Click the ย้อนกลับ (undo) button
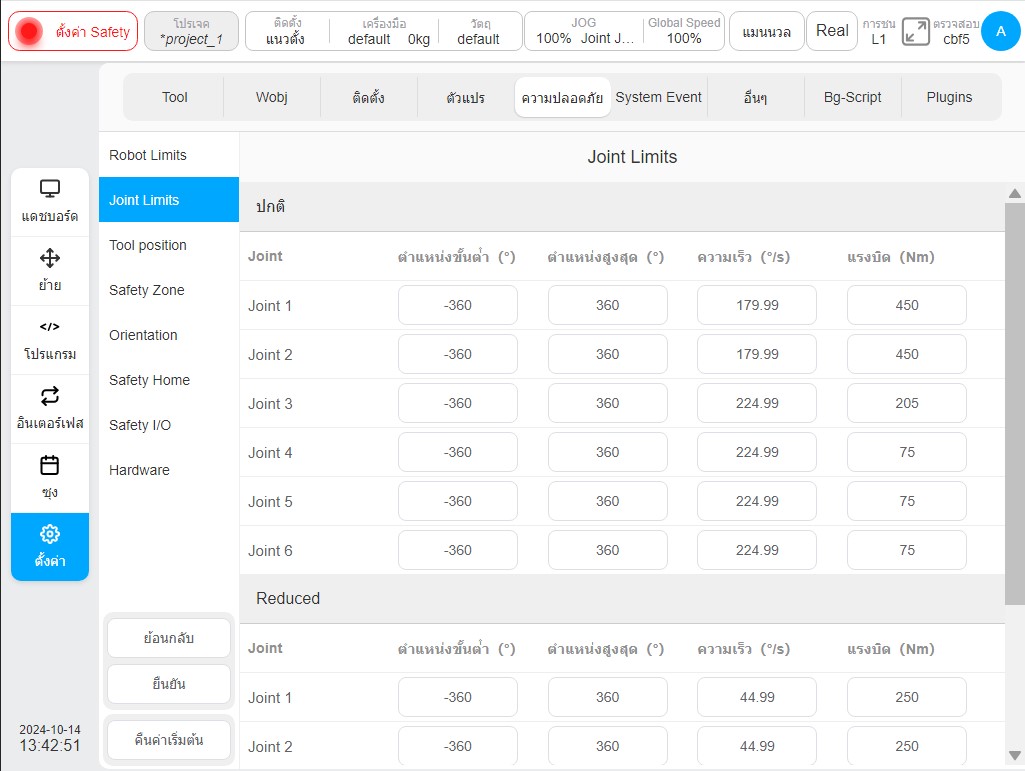Viewport: 1025px width, 771px height. click(169, 638)
